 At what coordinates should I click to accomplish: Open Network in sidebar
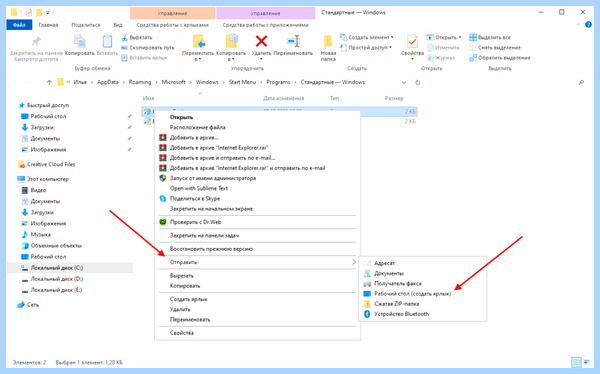click(33, 305)
